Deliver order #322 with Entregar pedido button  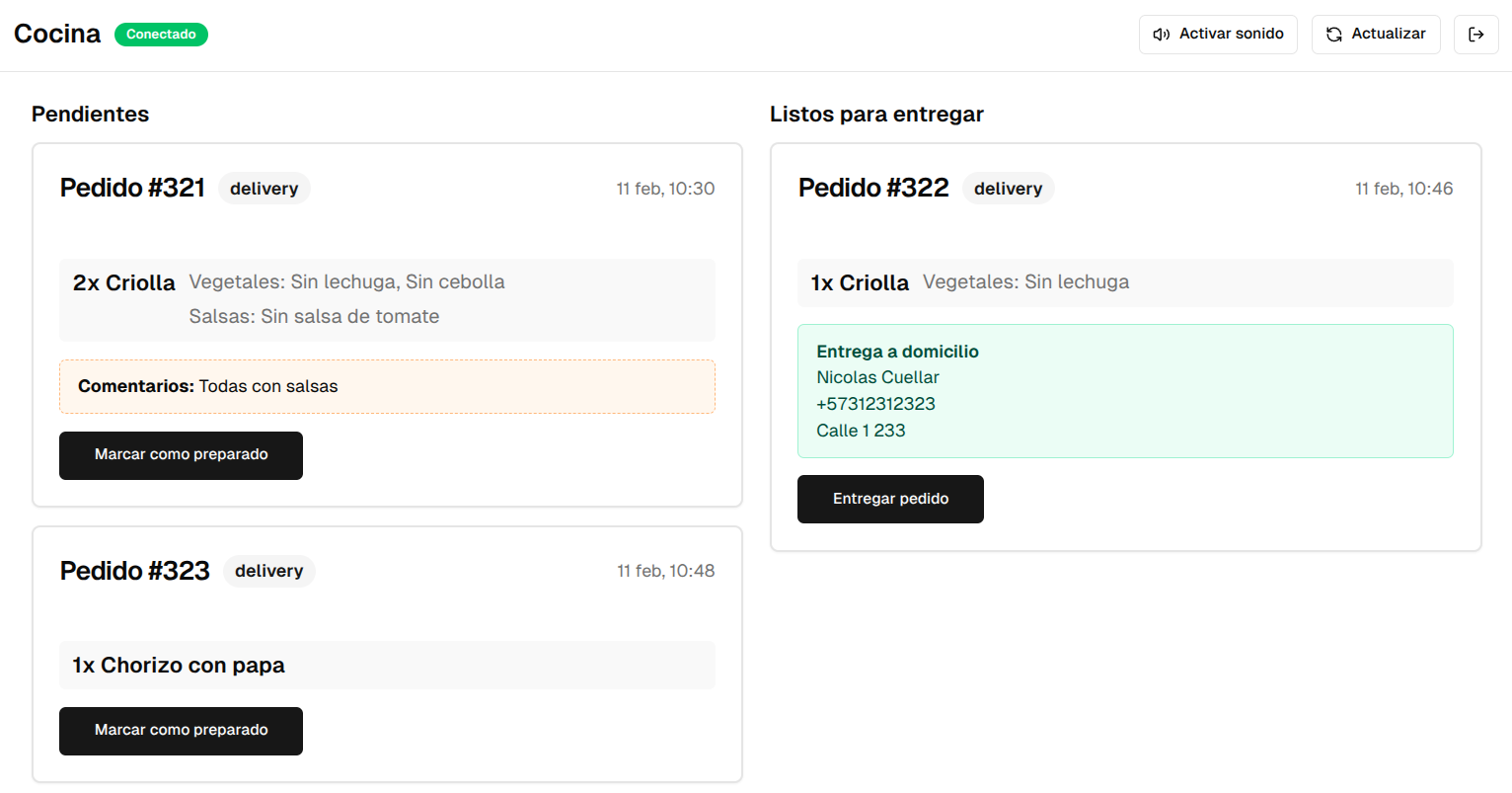[890, 499]
